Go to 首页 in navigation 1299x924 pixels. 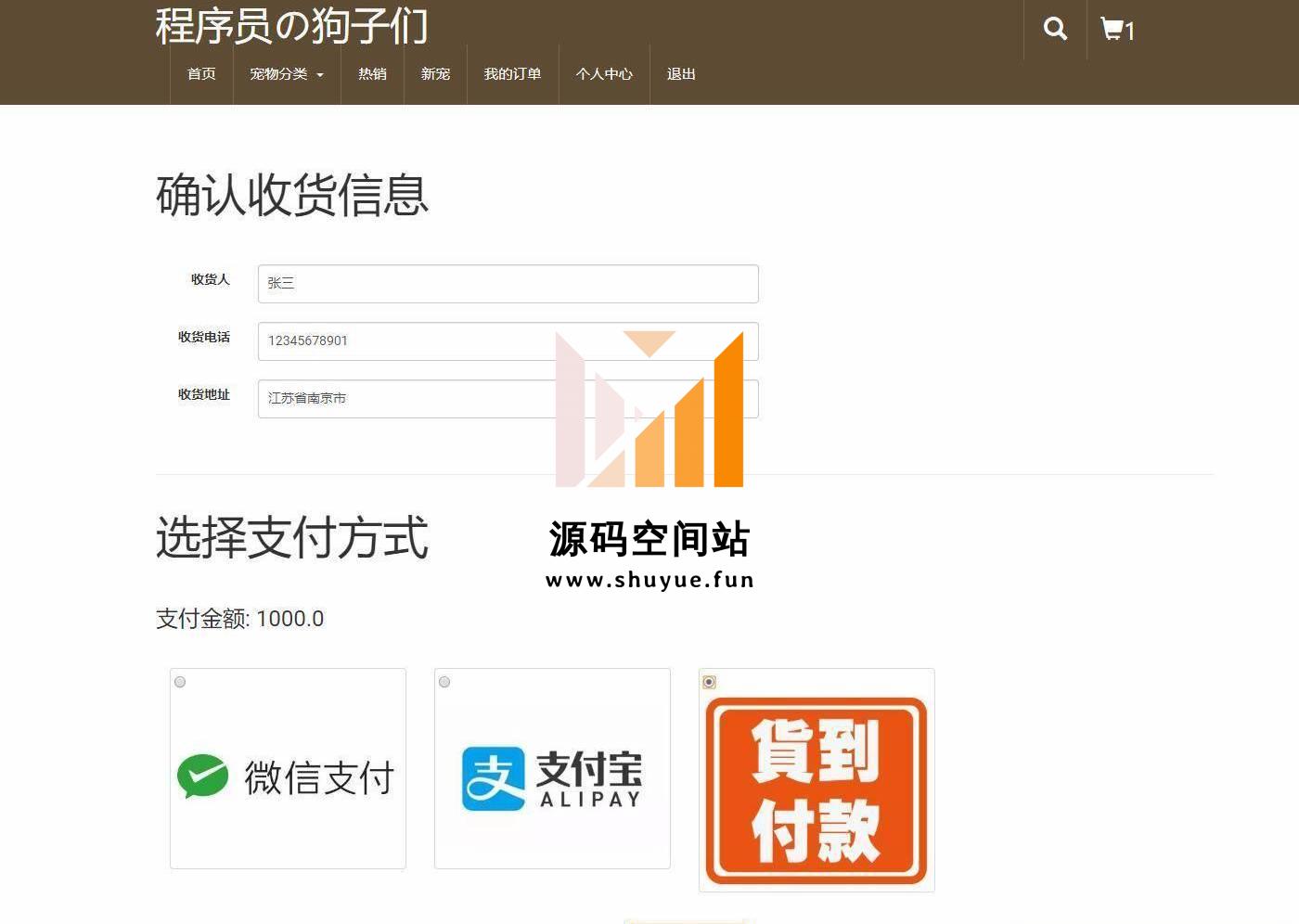tap(201, 74)
